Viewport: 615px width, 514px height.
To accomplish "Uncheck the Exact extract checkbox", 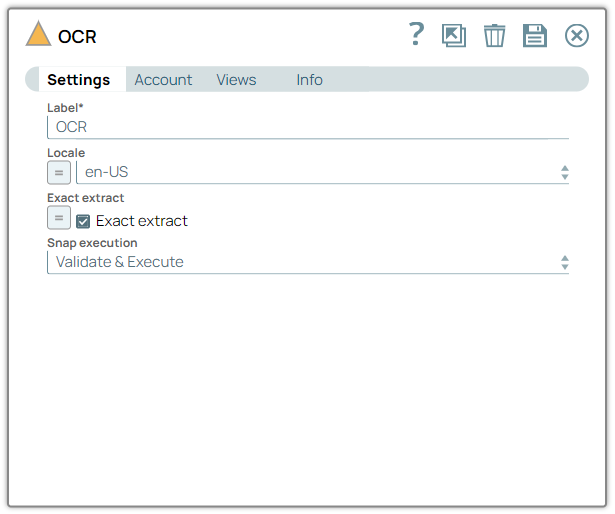I will [83, 221].
